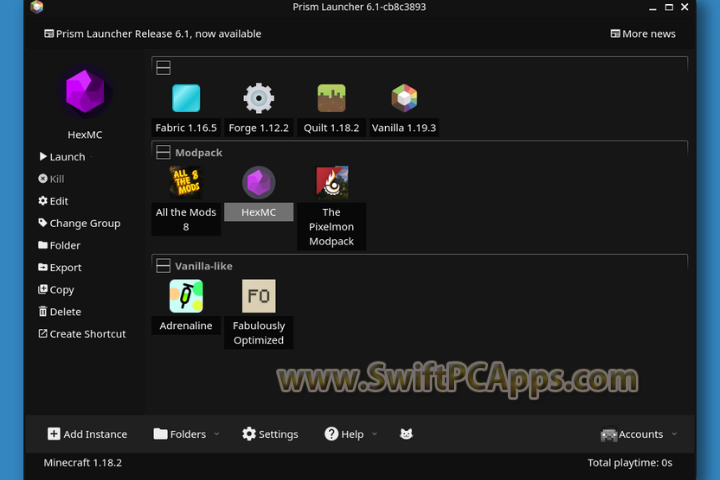The image size is (720, 480).
Task: Click the Modpack group header text
Action: pos(198,152)
